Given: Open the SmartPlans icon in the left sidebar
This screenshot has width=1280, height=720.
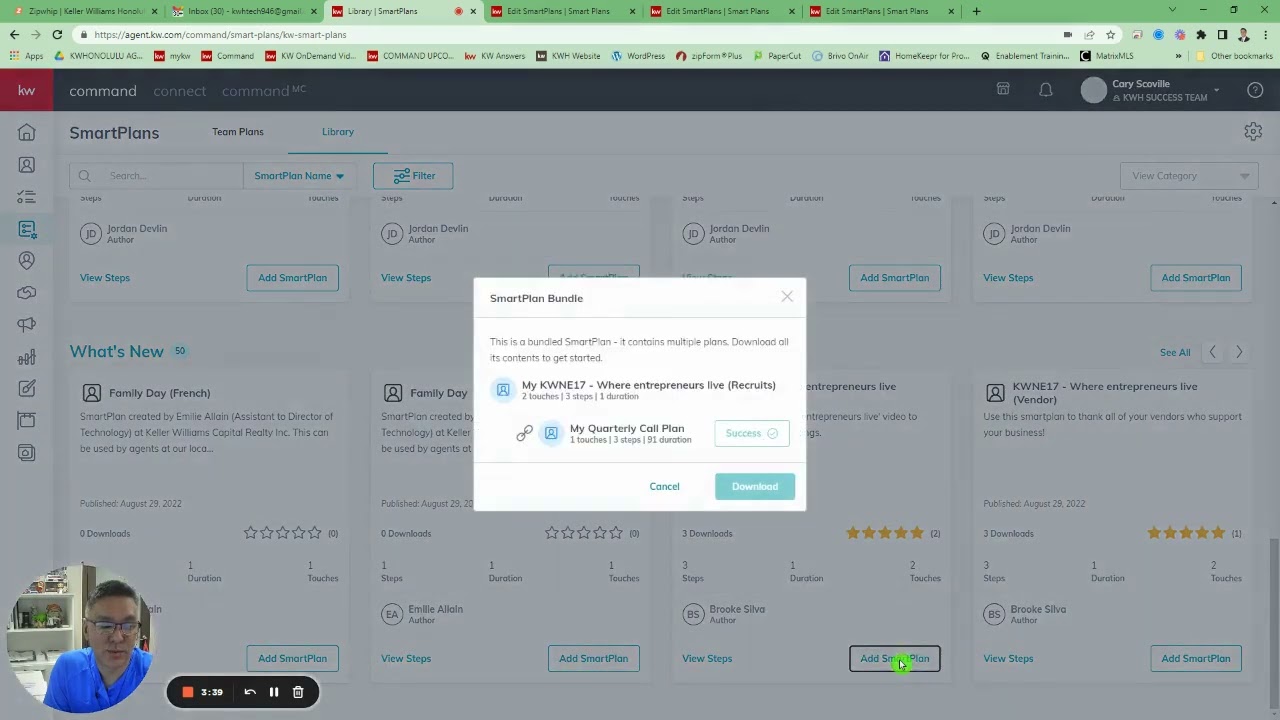Looking at the screenshot, I should 27,229.
